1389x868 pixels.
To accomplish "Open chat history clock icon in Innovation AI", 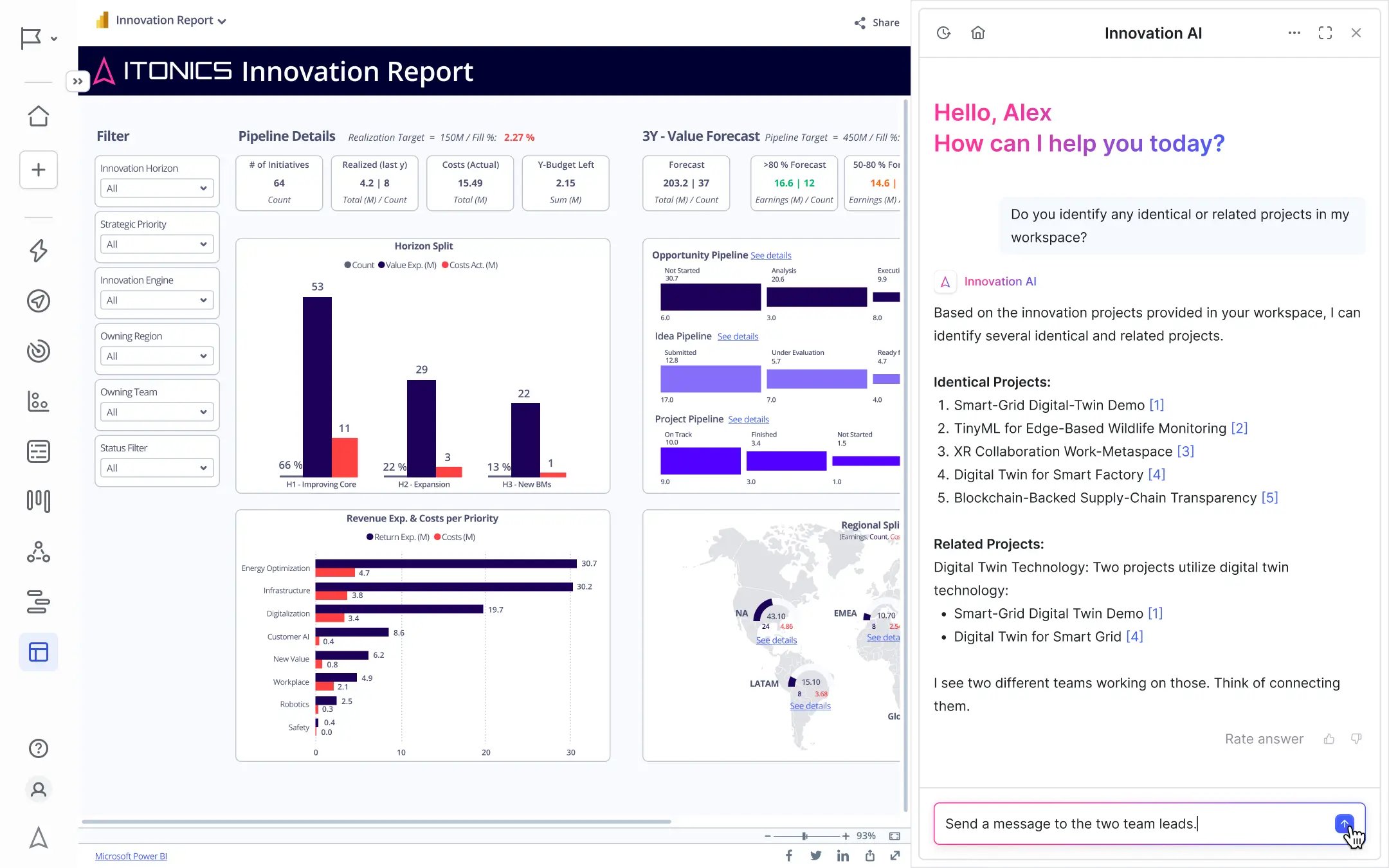I will click(x=943, y=33).
